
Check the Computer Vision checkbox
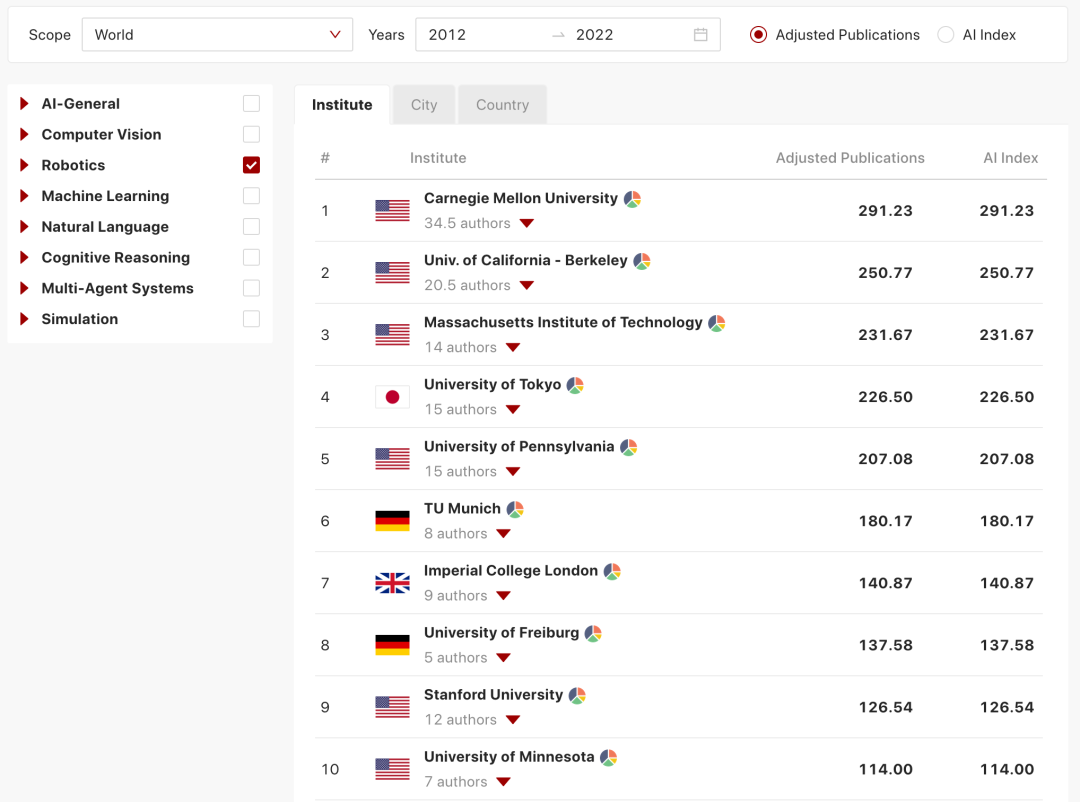click(251, 134)
